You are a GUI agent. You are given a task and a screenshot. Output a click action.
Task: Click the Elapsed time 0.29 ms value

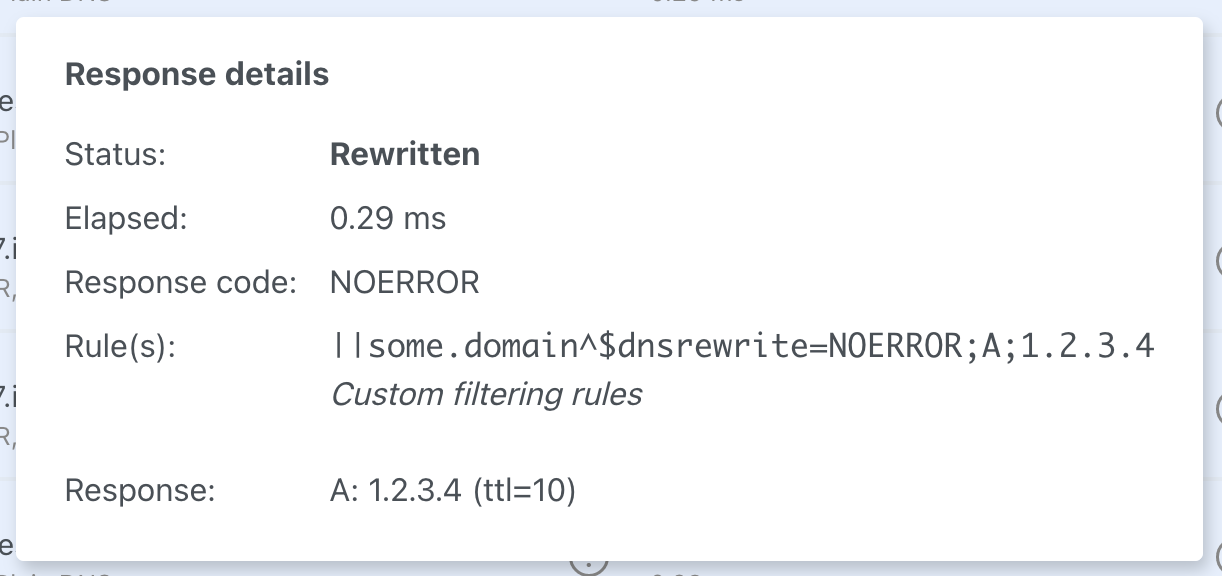388,218
